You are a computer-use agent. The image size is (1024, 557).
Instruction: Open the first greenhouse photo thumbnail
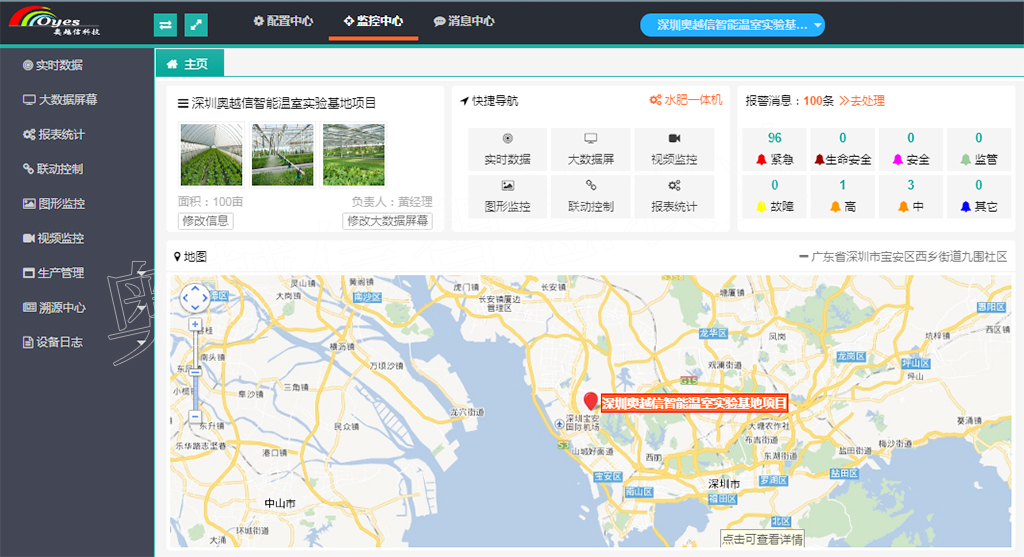[x=210, y=155]
